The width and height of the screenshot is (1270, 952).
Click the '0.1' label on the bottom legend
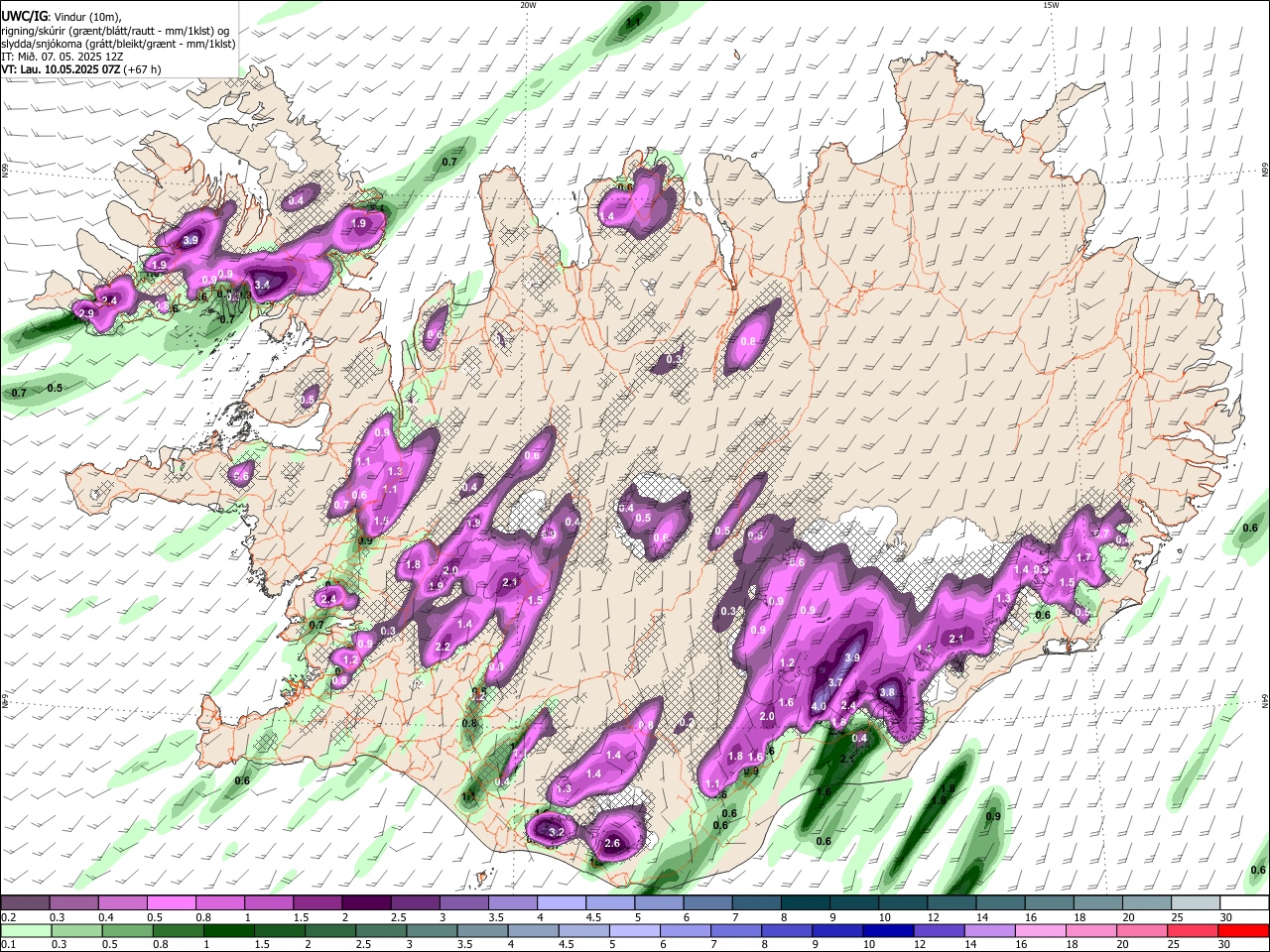(7, 944)
